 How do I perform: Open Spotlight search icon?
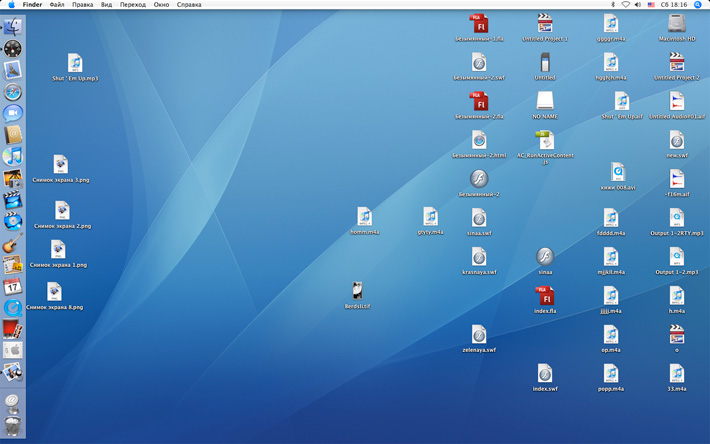[698, 5]
